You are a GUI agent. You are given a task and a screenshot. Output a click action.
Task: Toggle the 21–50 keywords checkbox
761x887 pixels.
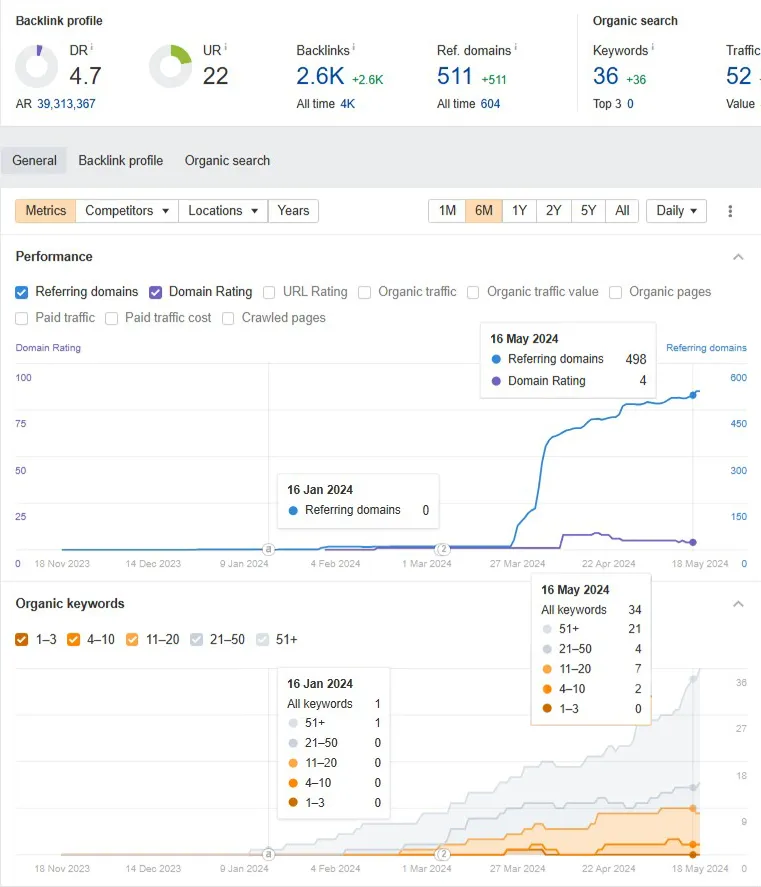(x=196, y=639)
